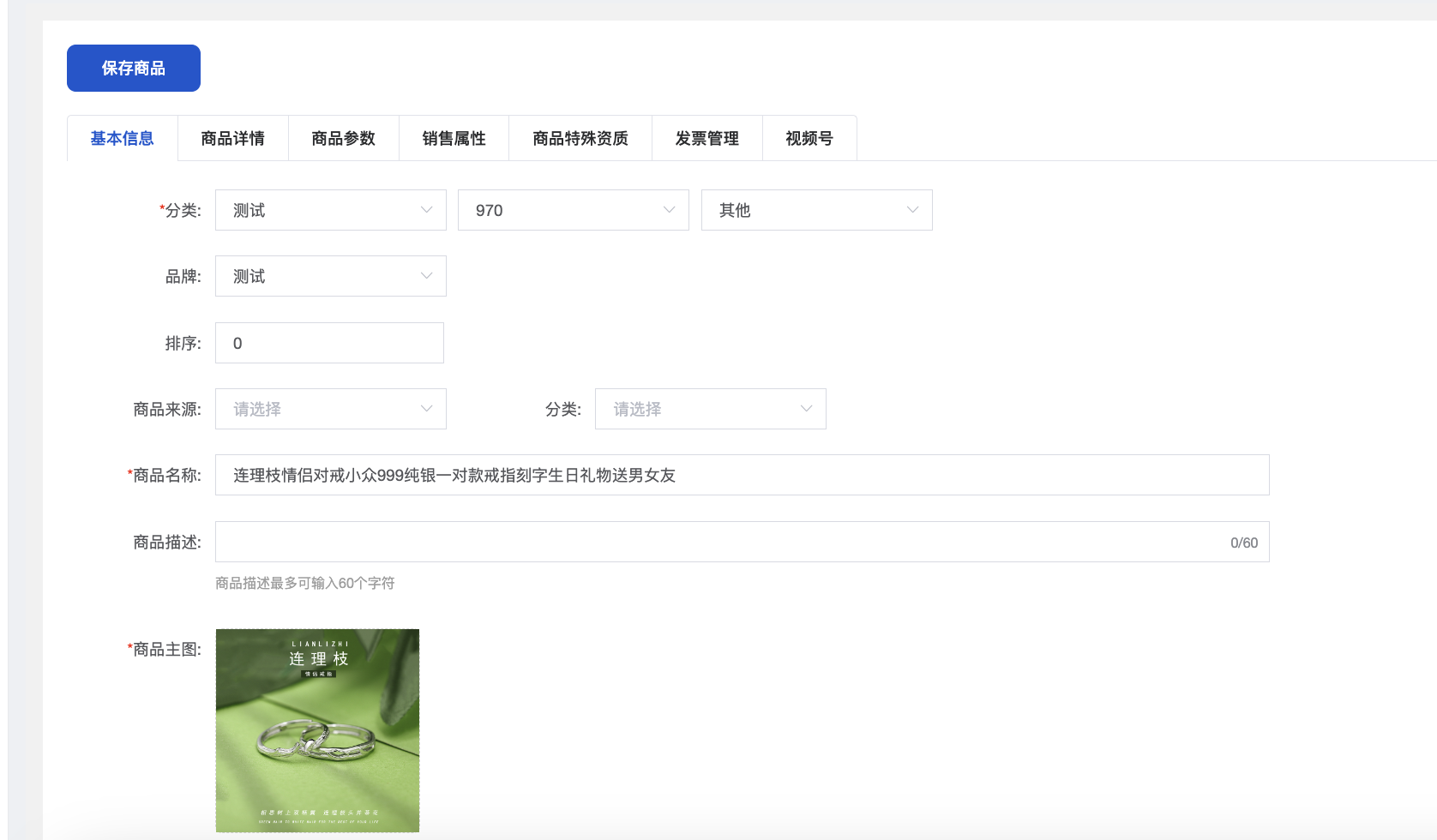This screenshot has height=840, width=1437.
Task: Open the second category dropdown showing 970
Action: click(x=573, y=210)
